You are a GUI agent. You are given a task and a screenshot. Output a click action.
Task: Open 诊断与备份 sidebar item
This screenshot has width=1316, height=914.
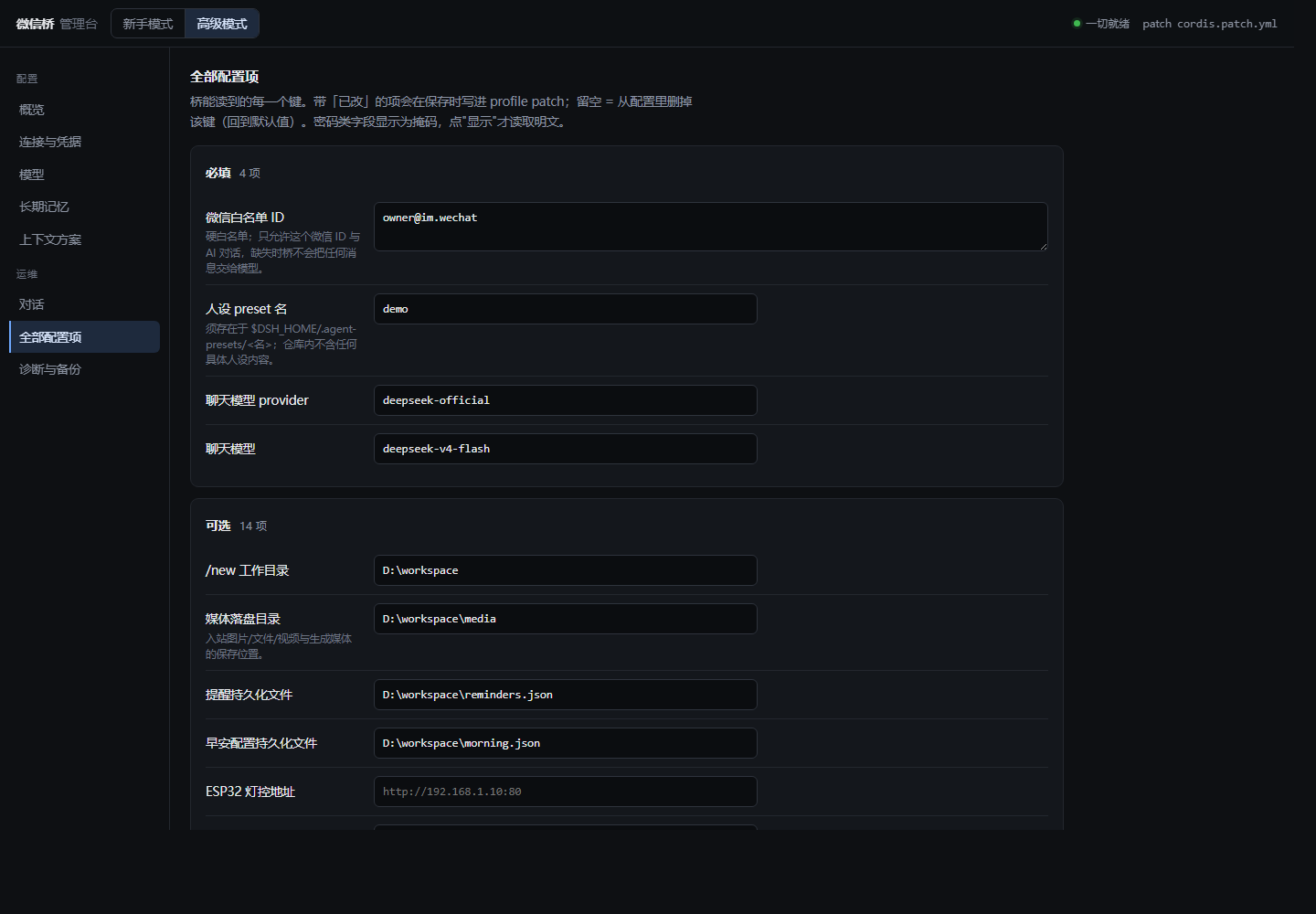point(84,369)
